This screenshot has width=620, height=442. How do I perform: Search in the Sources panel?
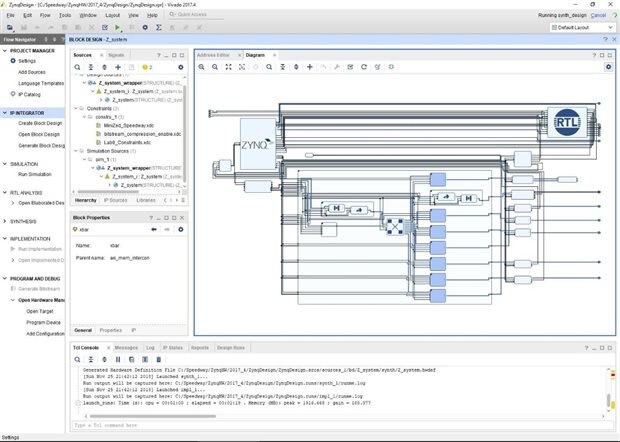[78, 66]
